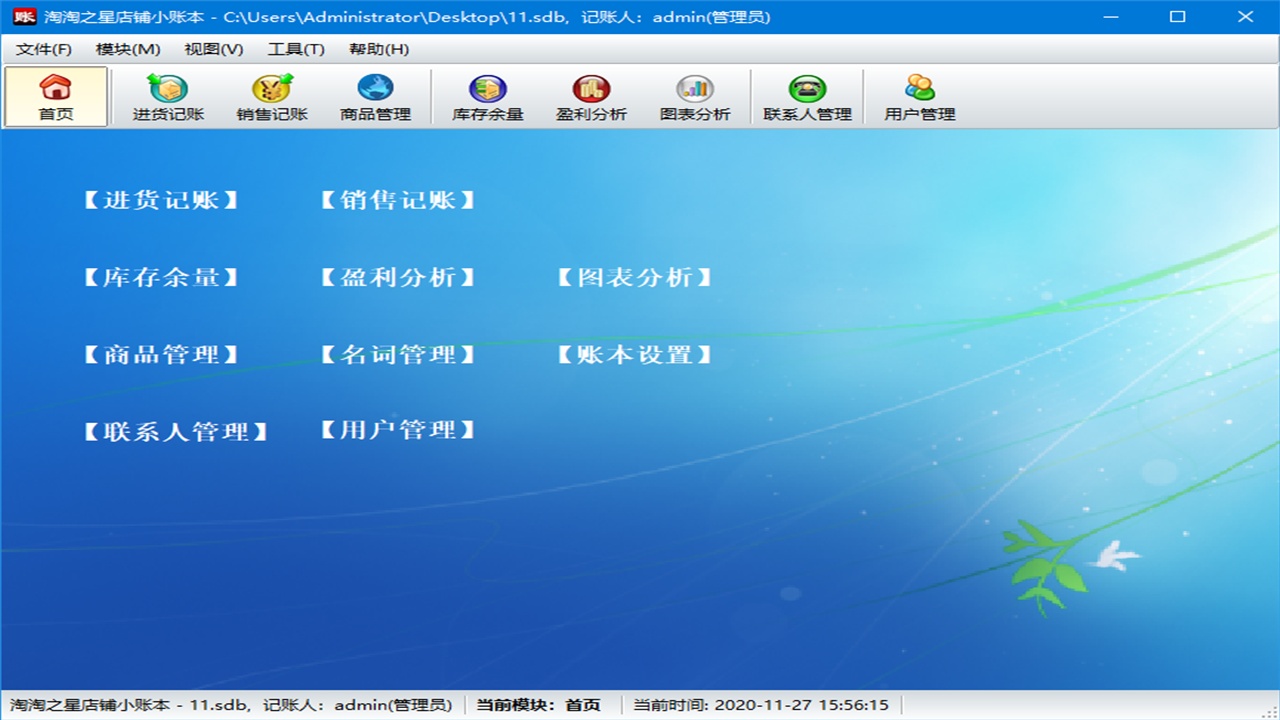The width and height of the screenshot is (1280, 720).
Task: Click the 【盈利分析】 home page link
Action: (398, 277)
